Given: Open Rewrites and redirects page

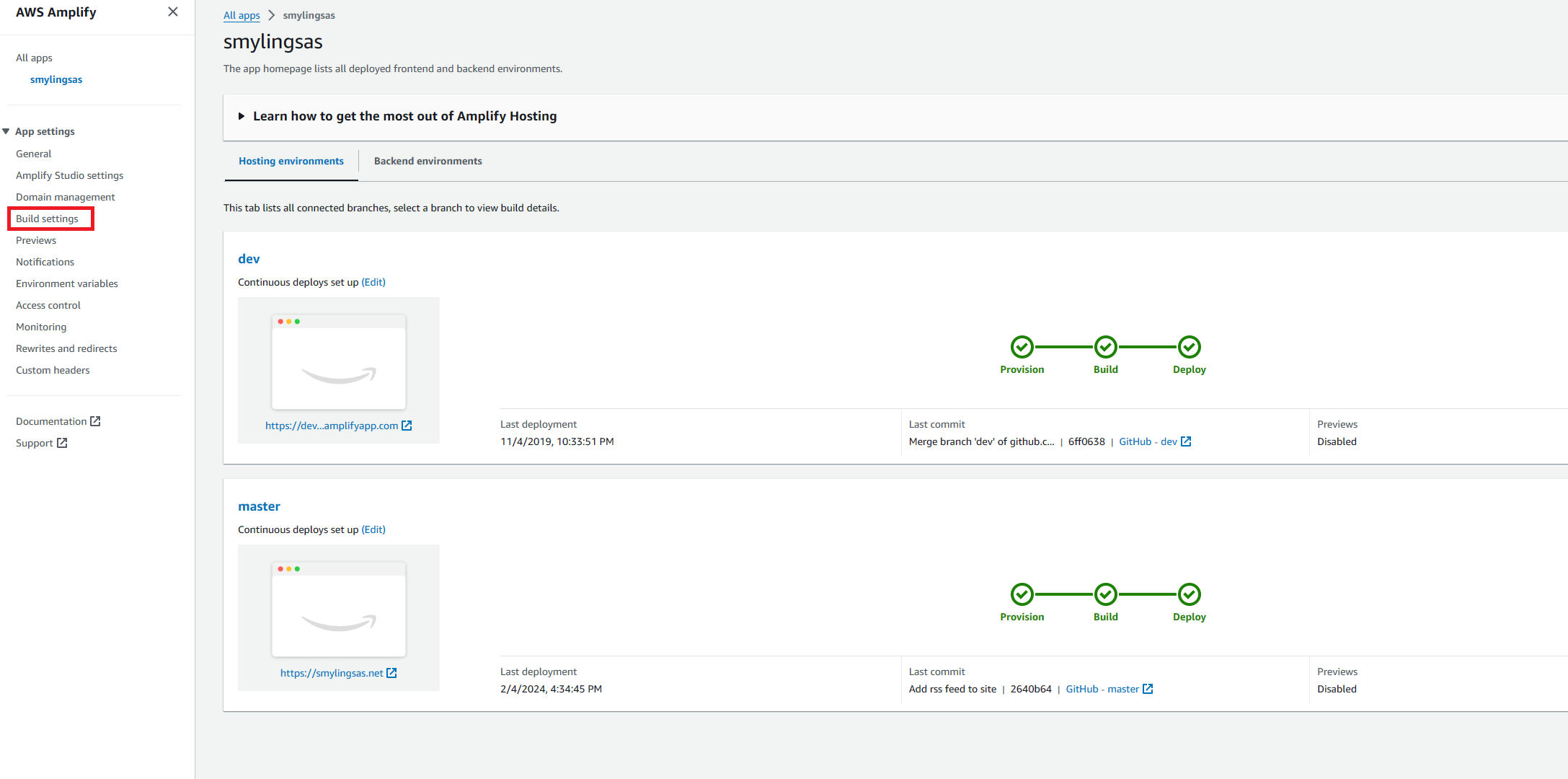Looking at the screenshot, I should pos(66,348).
